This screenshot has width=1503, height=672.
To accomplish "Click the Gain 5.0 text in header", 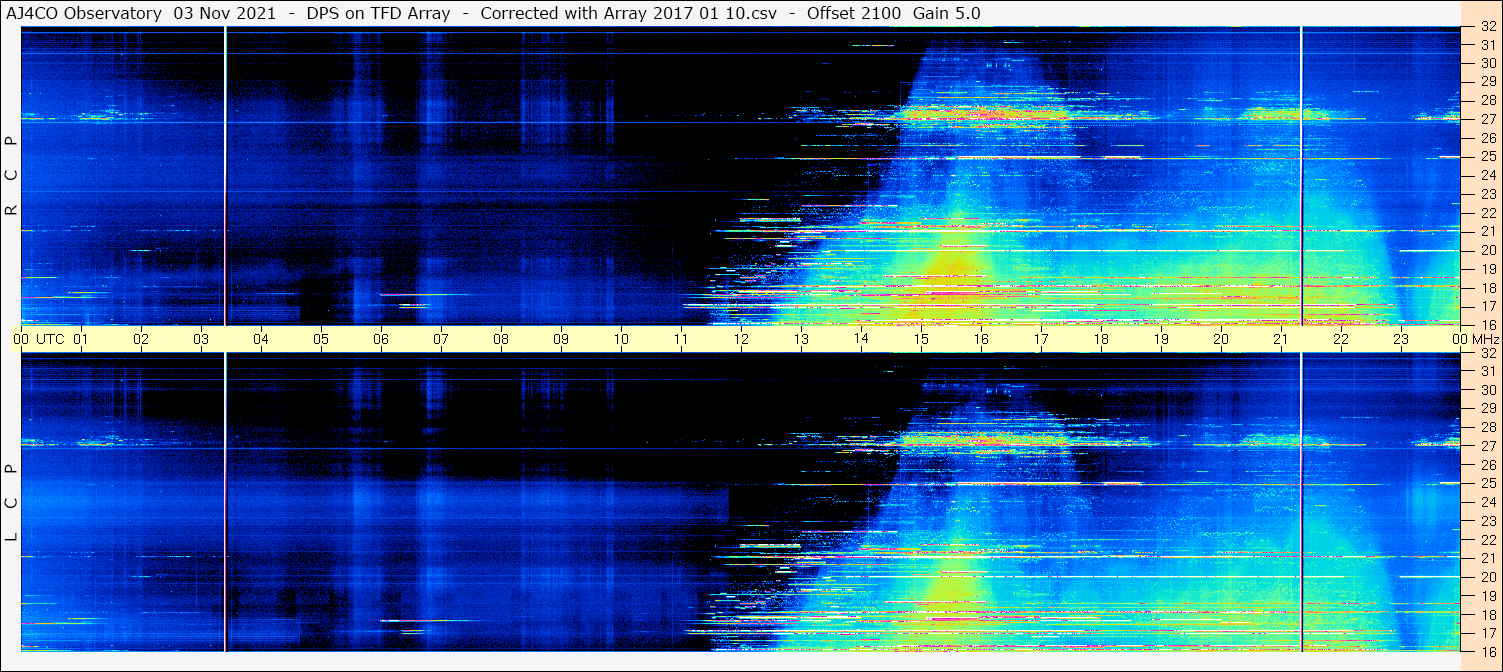I will [x=946, y=13].
